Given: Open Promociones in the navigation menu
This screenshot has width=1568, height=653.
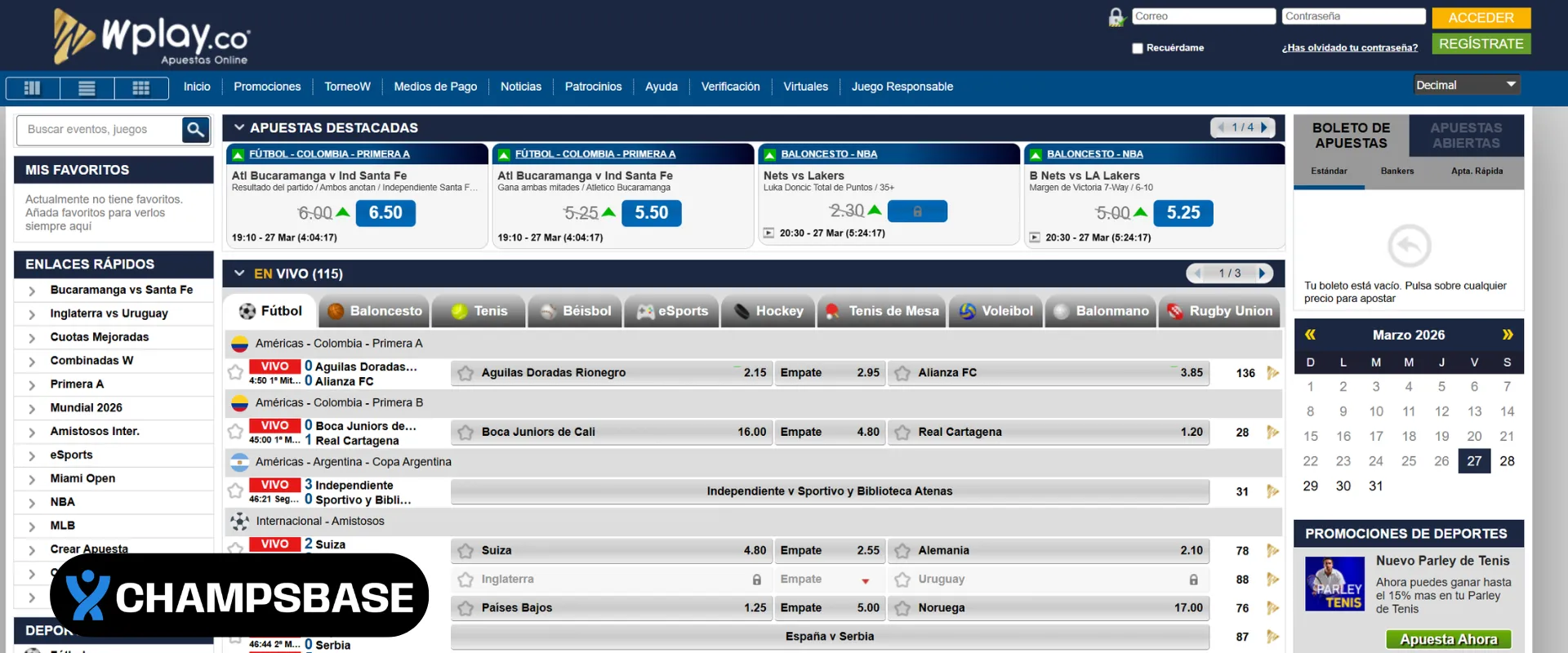Looking at the screenshot, I should [267, 87].
